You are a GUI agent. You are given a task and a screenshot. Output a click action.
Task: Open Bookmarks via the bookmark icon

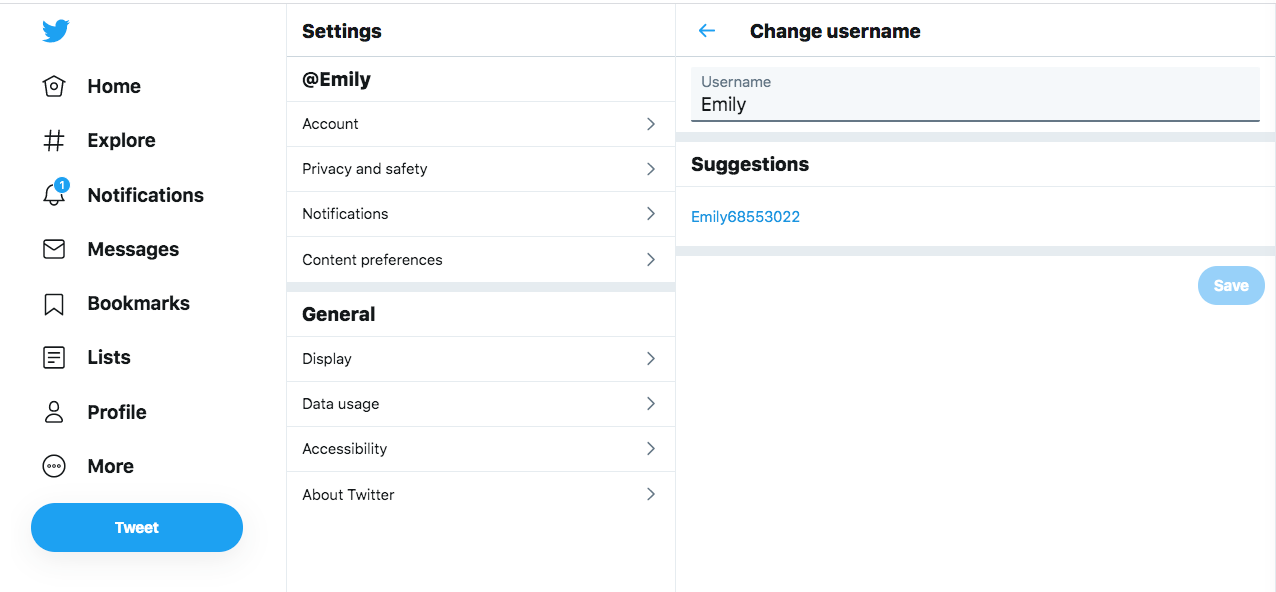point(54,303)
